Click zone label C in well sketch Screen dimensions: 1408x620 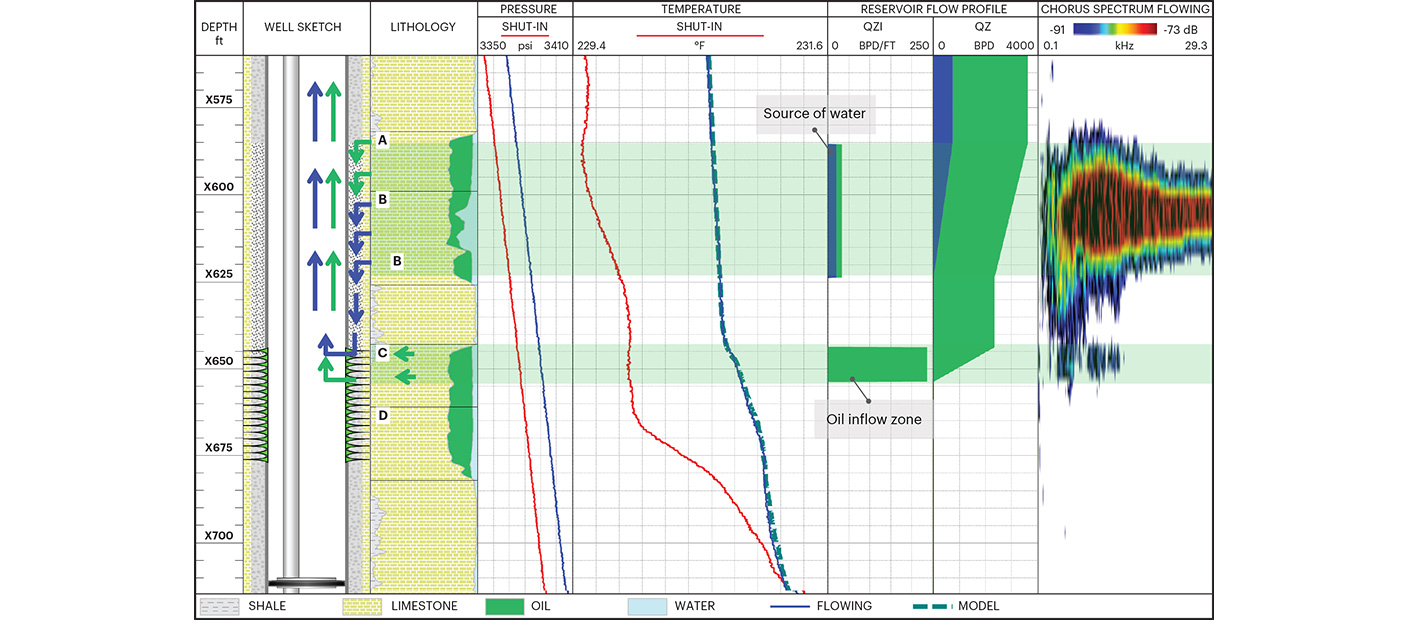coord(382,353)
